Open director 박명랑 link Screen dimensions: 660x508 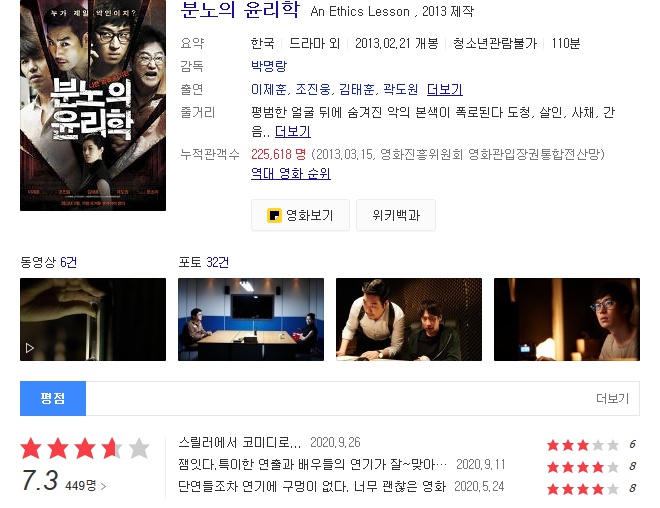269,66
